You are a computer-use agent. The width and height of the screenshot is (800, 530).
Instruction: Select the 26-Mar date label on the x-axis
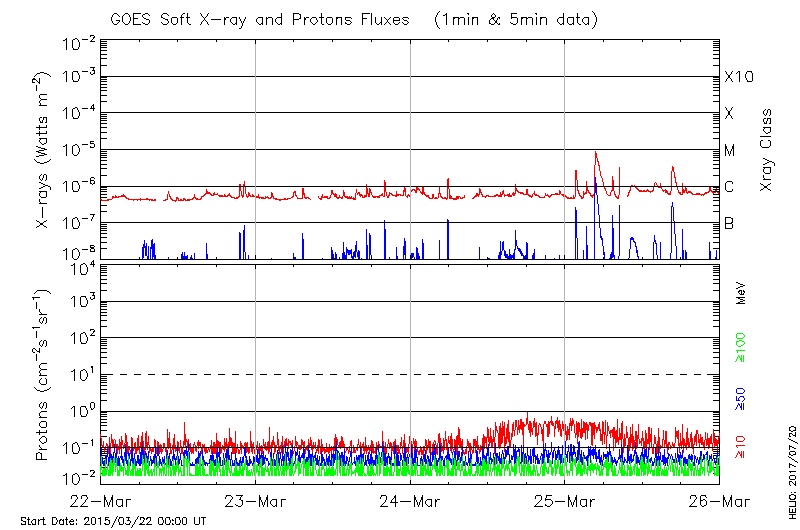click(718, 499)
